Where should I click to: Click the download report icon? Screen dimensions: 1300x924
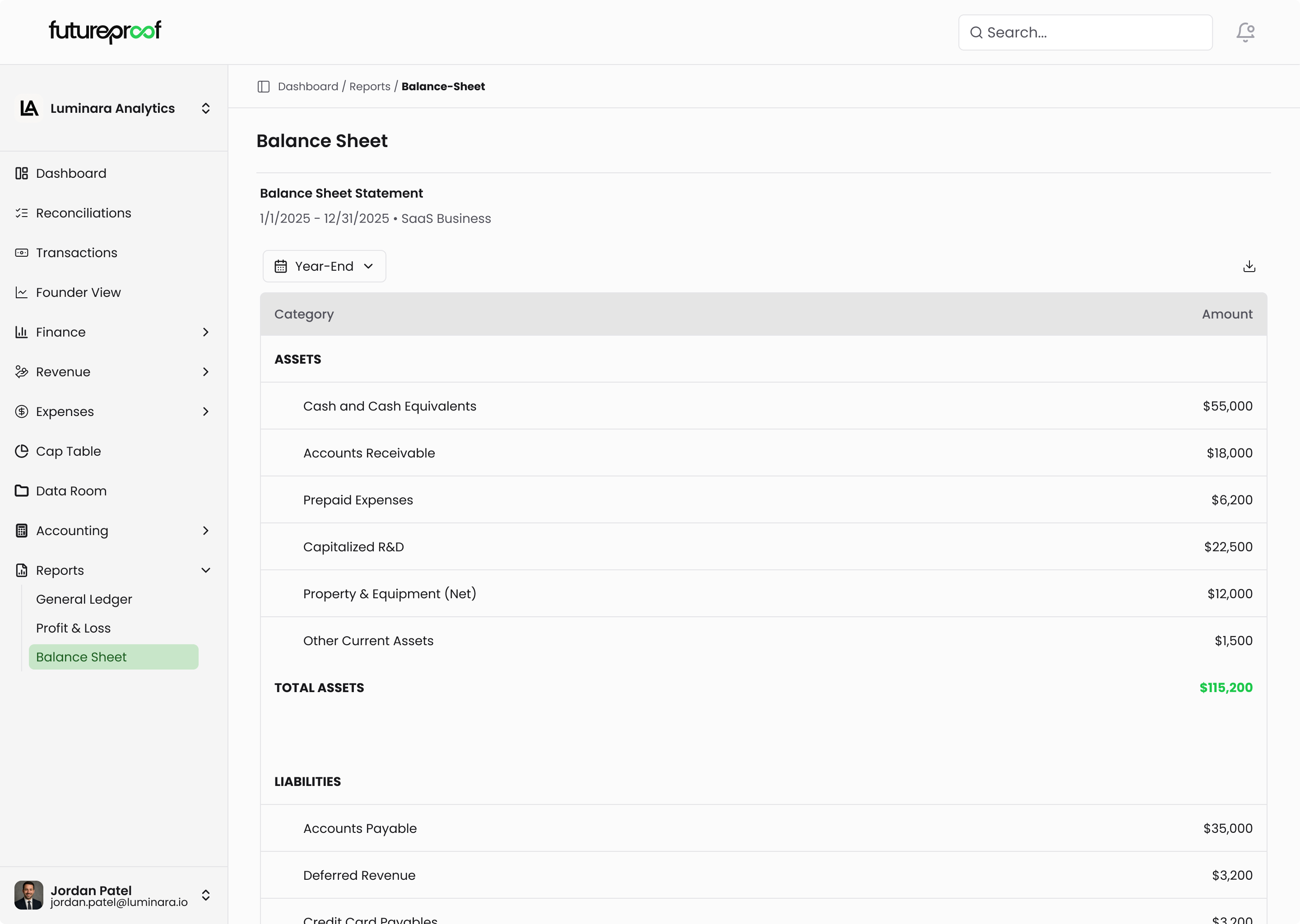coord(1249,266)
